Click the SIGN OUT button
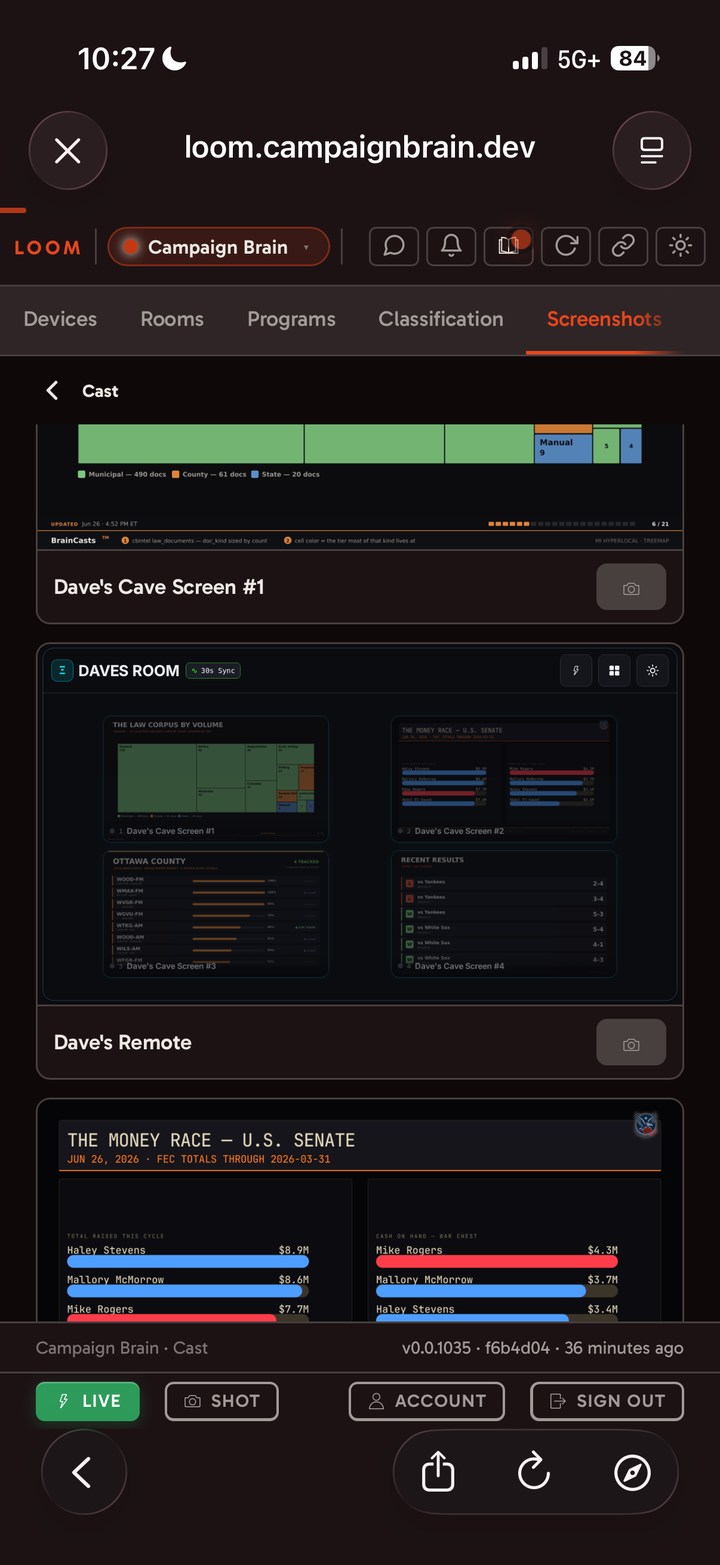720x1565 pixels. 607,1401
